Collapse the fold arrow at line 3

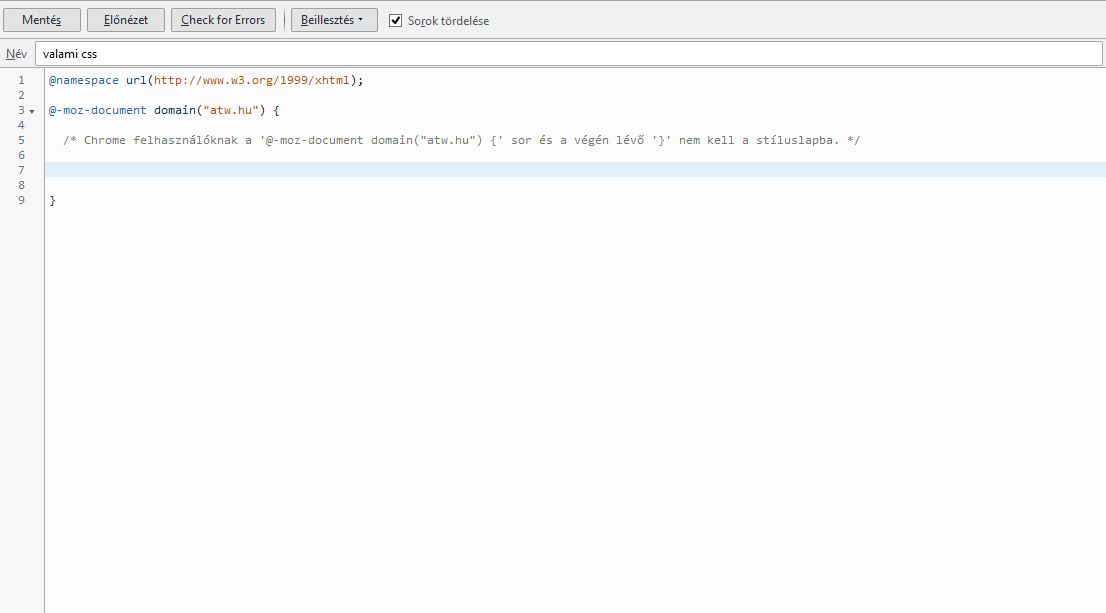(x=32, y=111)
